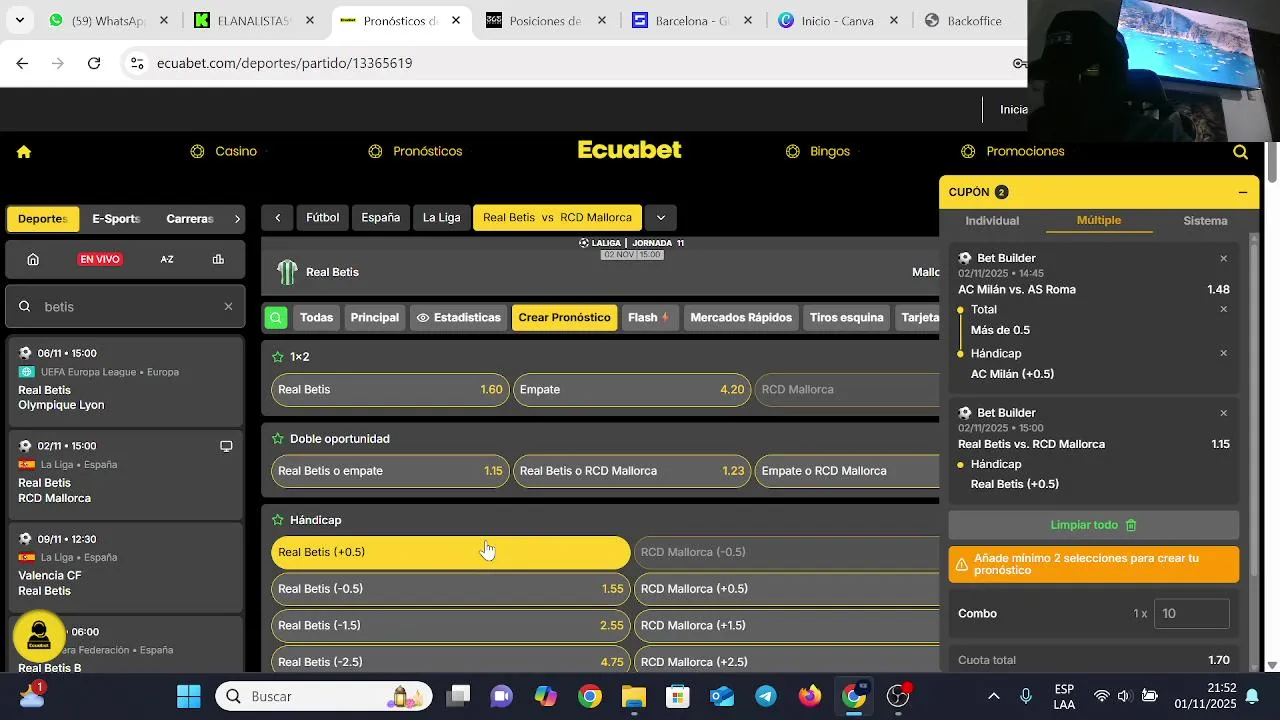1280x720 pixels.
Task: Open Valencia CF vs Real Betis match
Action: click(x=125, y=567)
